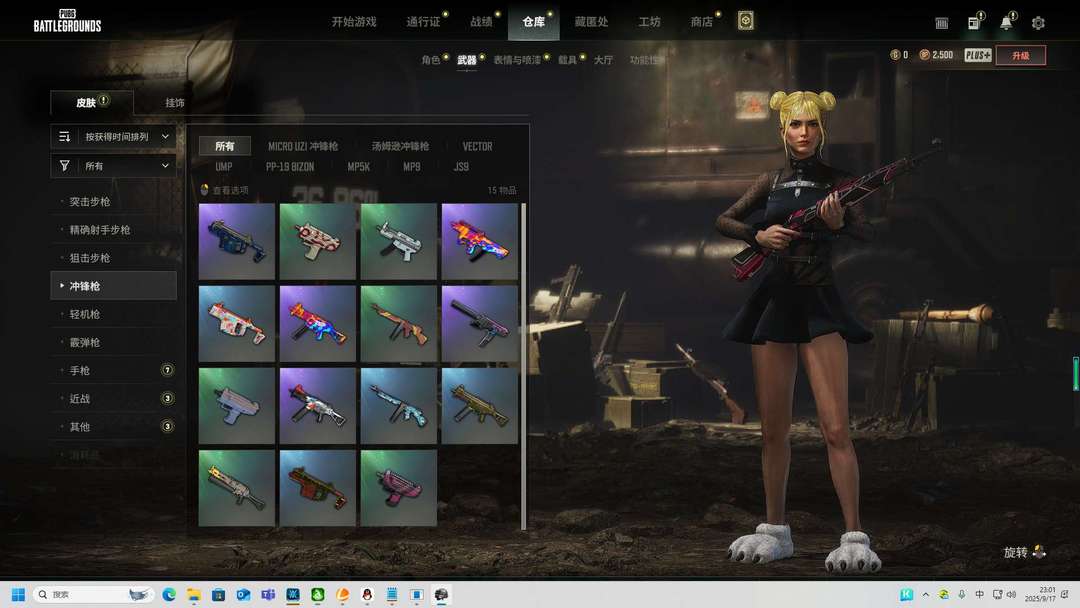
Task: Open the 表情与喷漆 sub-tab
Action: point(517,60)
